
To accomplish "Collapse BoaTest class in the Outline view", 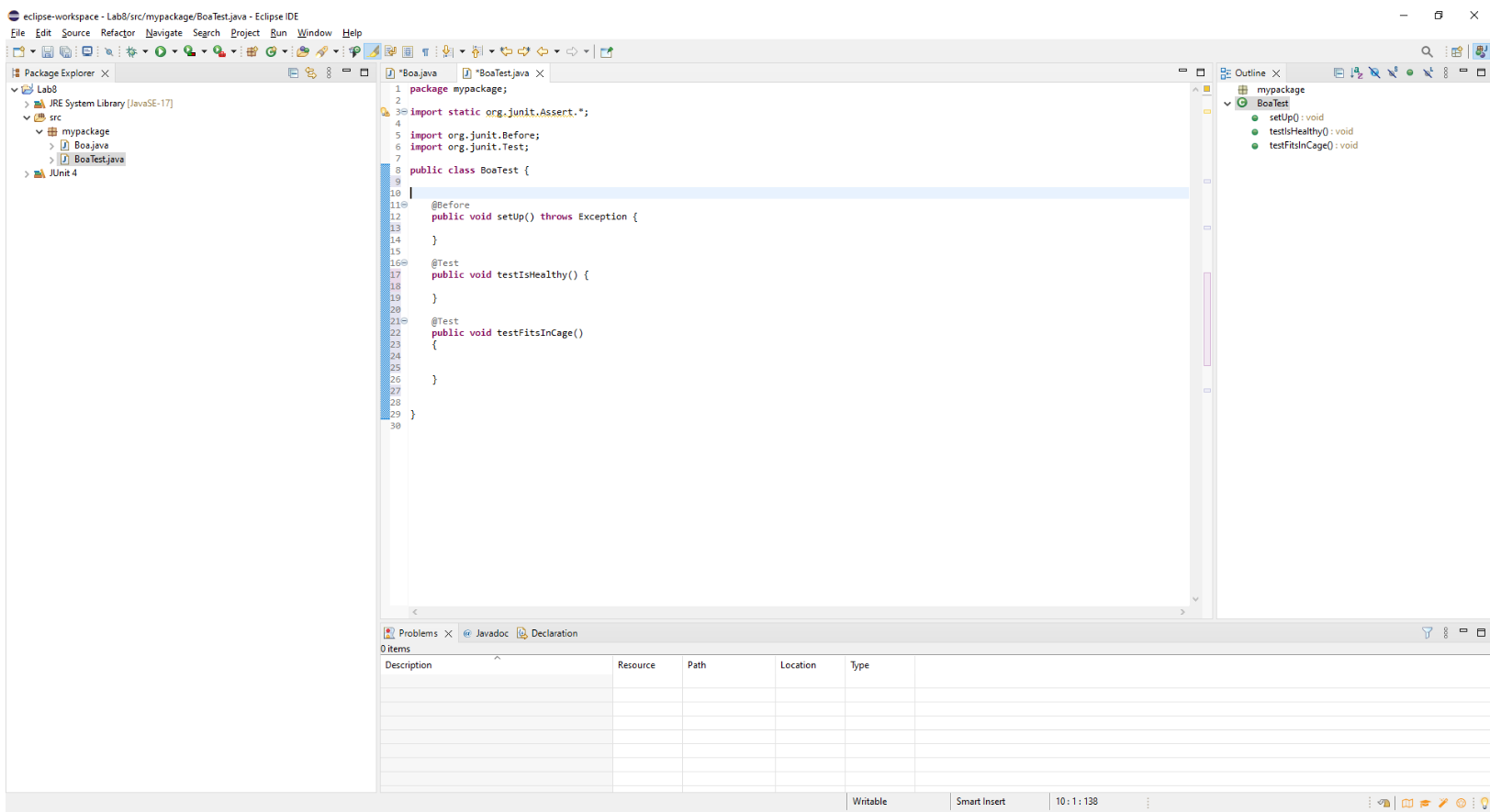I will point(1227,104).
